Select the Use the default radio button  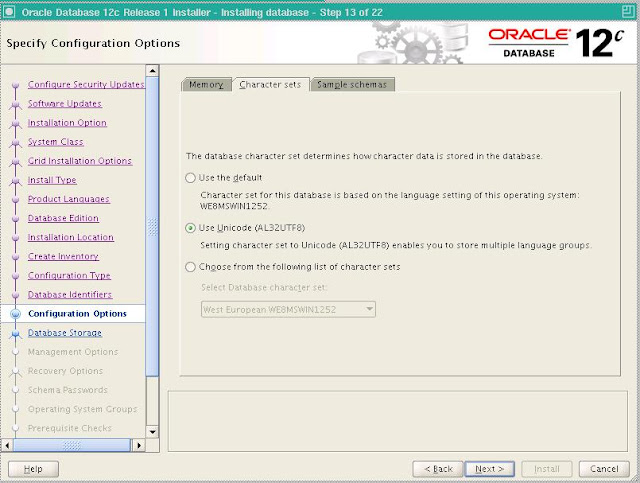[190, 178]
